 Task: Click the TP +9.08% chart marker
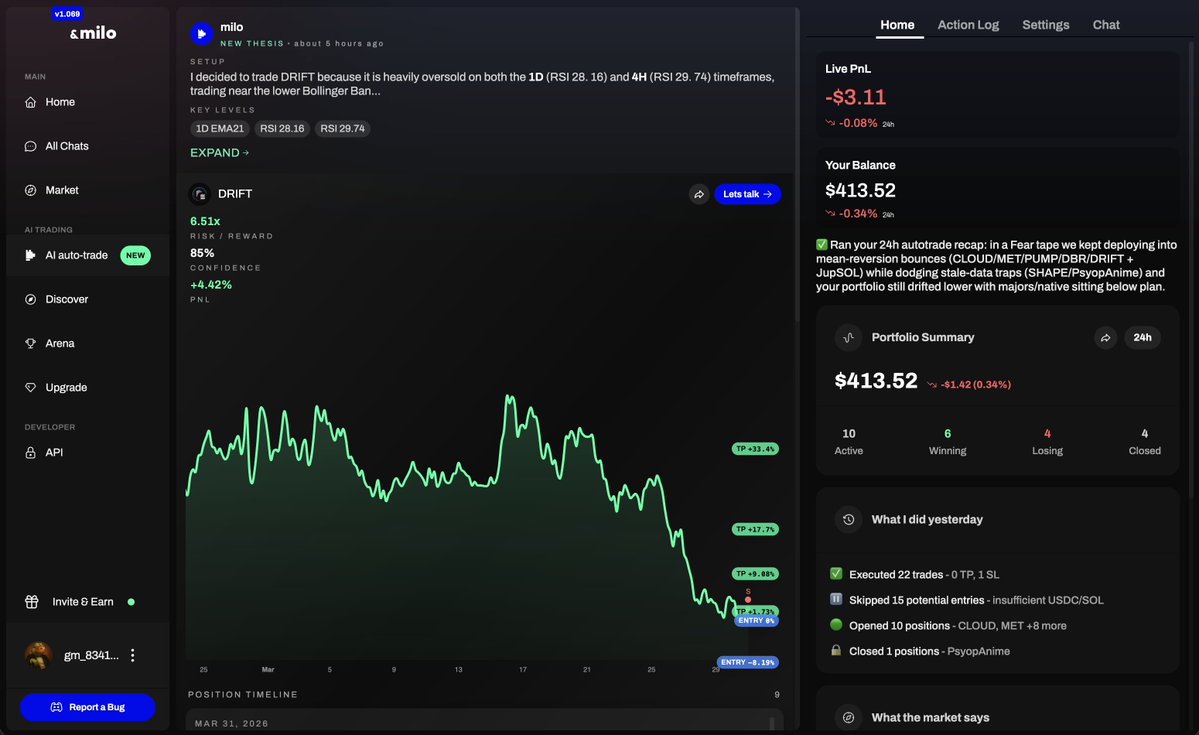tap(755, 574)
